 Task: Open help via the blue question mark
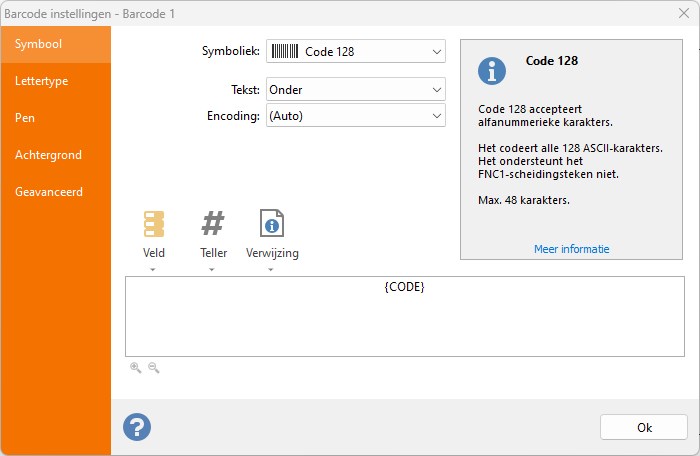[137, 427]
